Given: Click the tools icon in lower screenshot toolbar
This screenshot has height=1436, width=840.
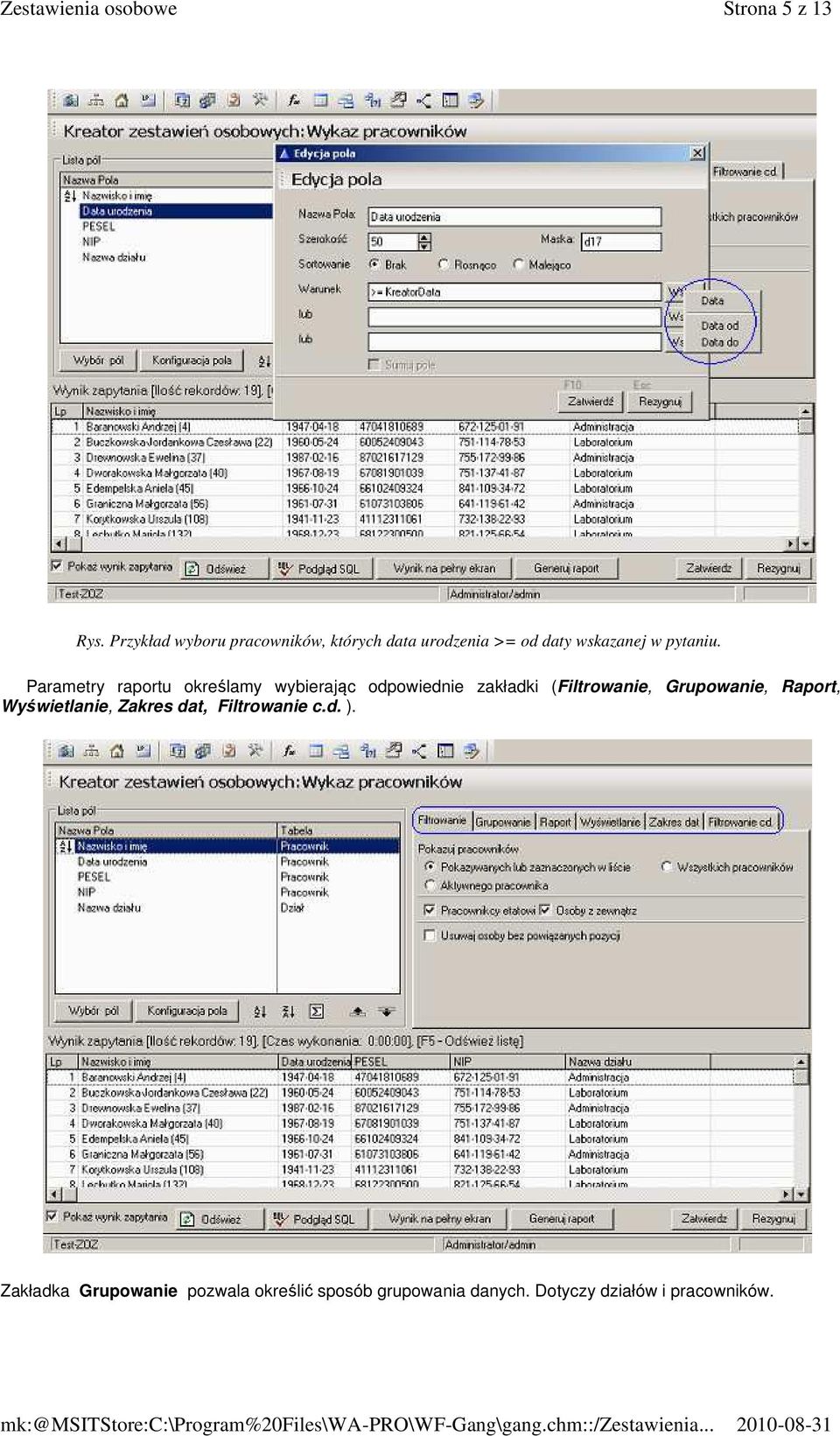Looking at the screenshot, I should click(x=255, y=751).
